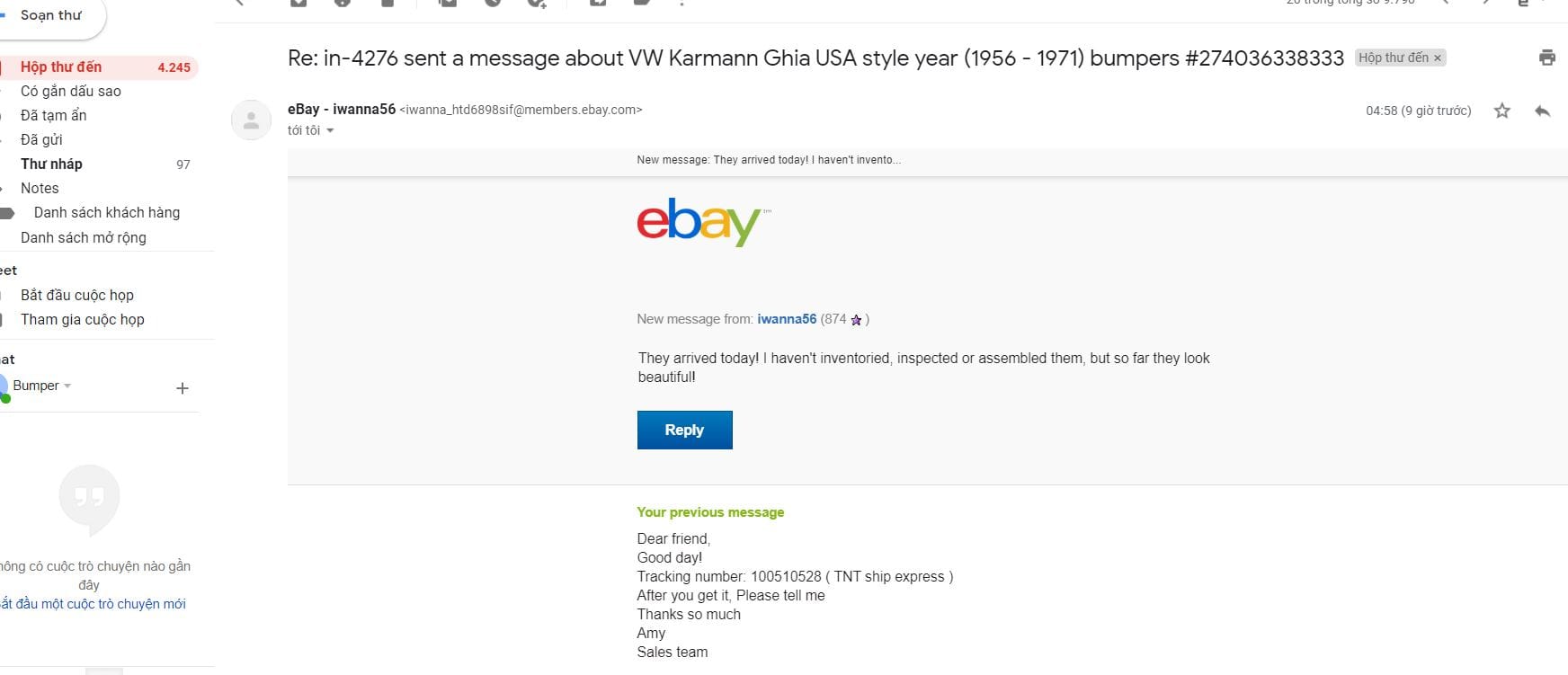Click the plus icon next to Bumper

coord(183,388)
